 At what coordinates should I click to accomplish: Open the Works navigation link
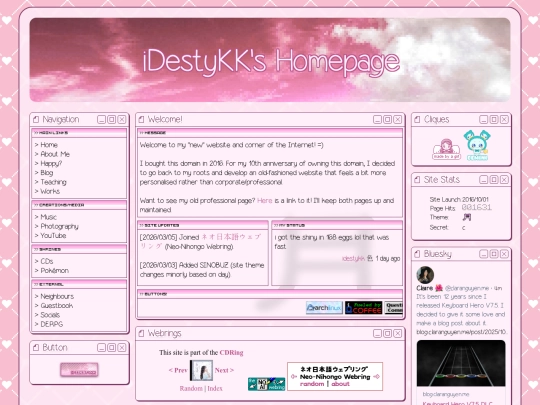50,191
